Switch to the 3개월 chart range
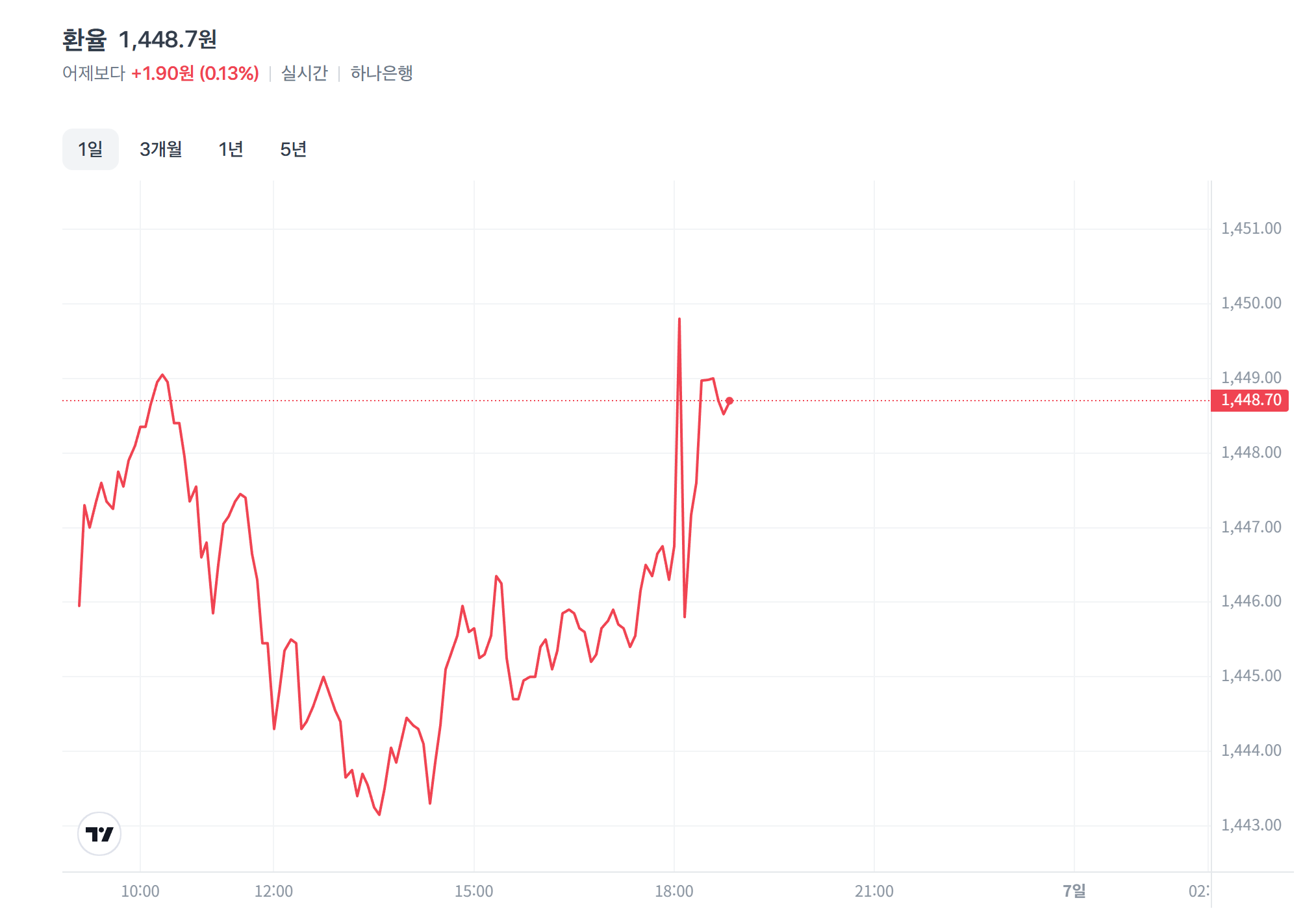The height and width of the screenshot is (924, 1316). pyautogui.click(x=161, y=149)
